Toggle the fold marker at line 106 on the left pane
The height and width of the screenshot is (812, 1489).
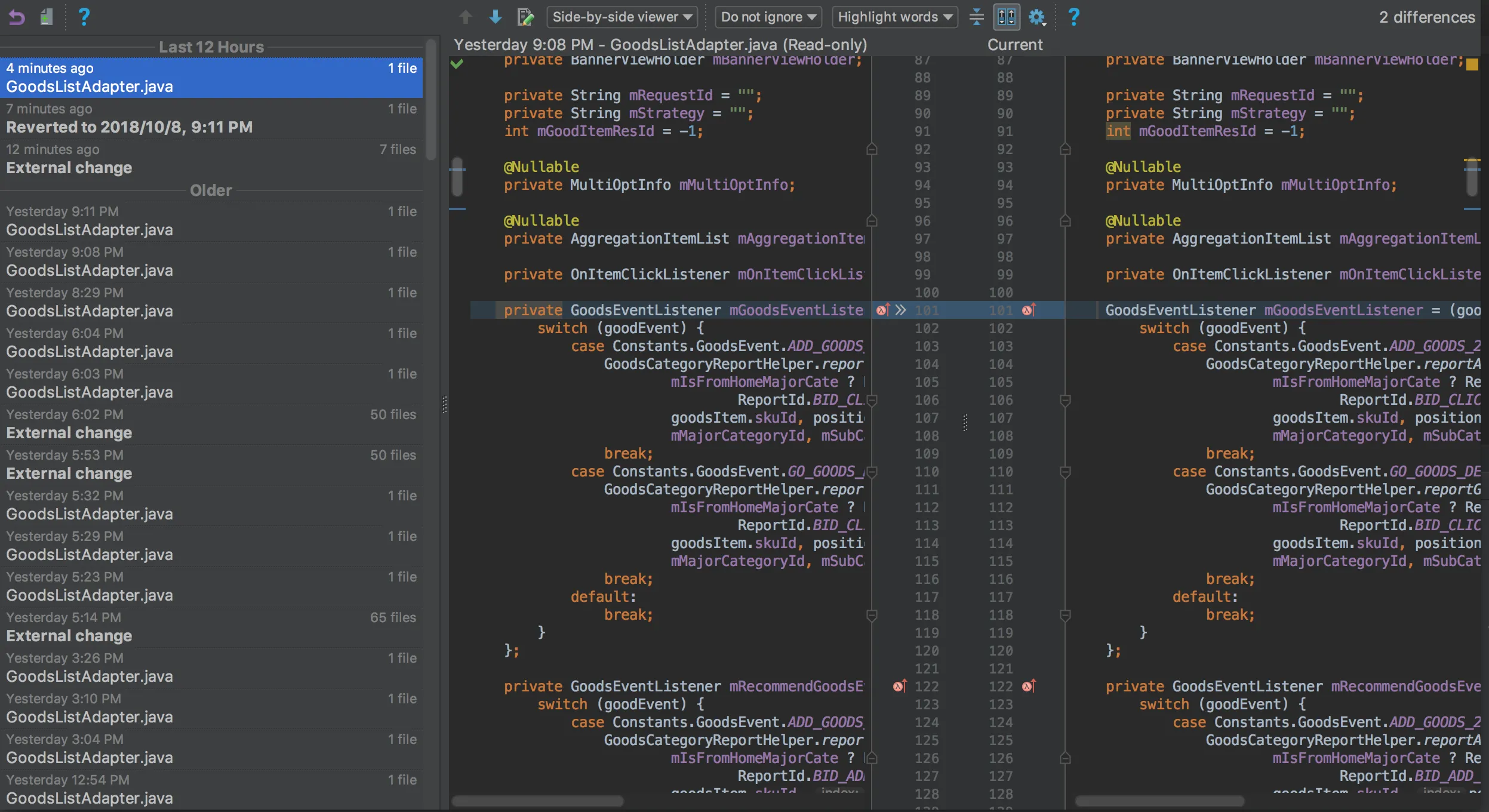click(x=872, y=400)
